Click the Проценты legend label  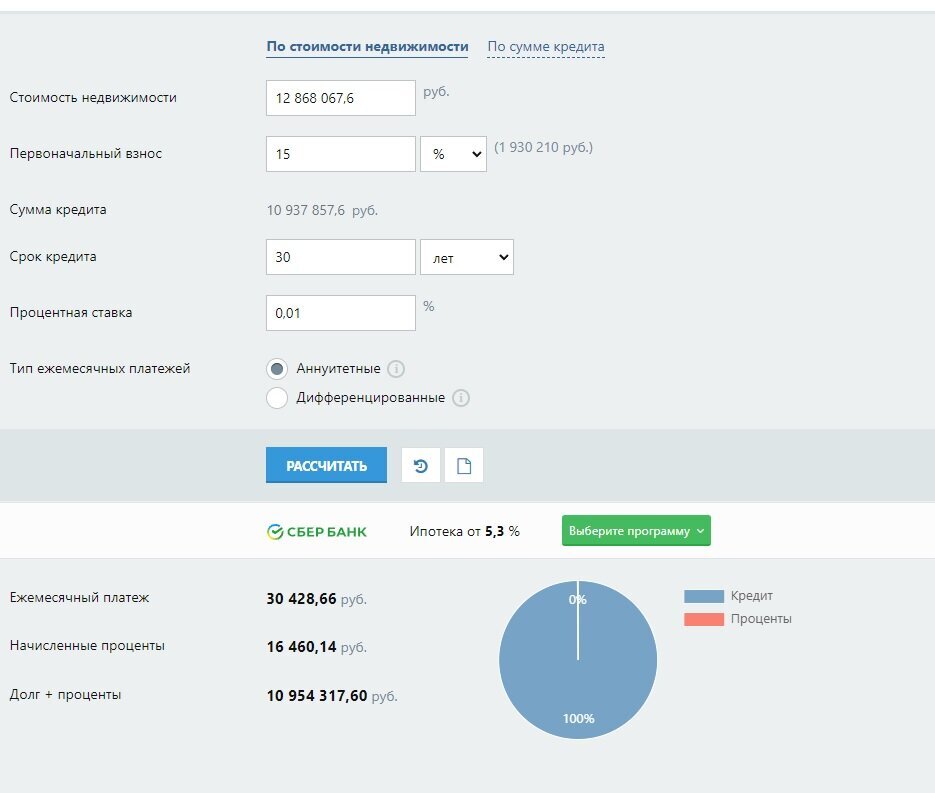[x=761, y=619]
